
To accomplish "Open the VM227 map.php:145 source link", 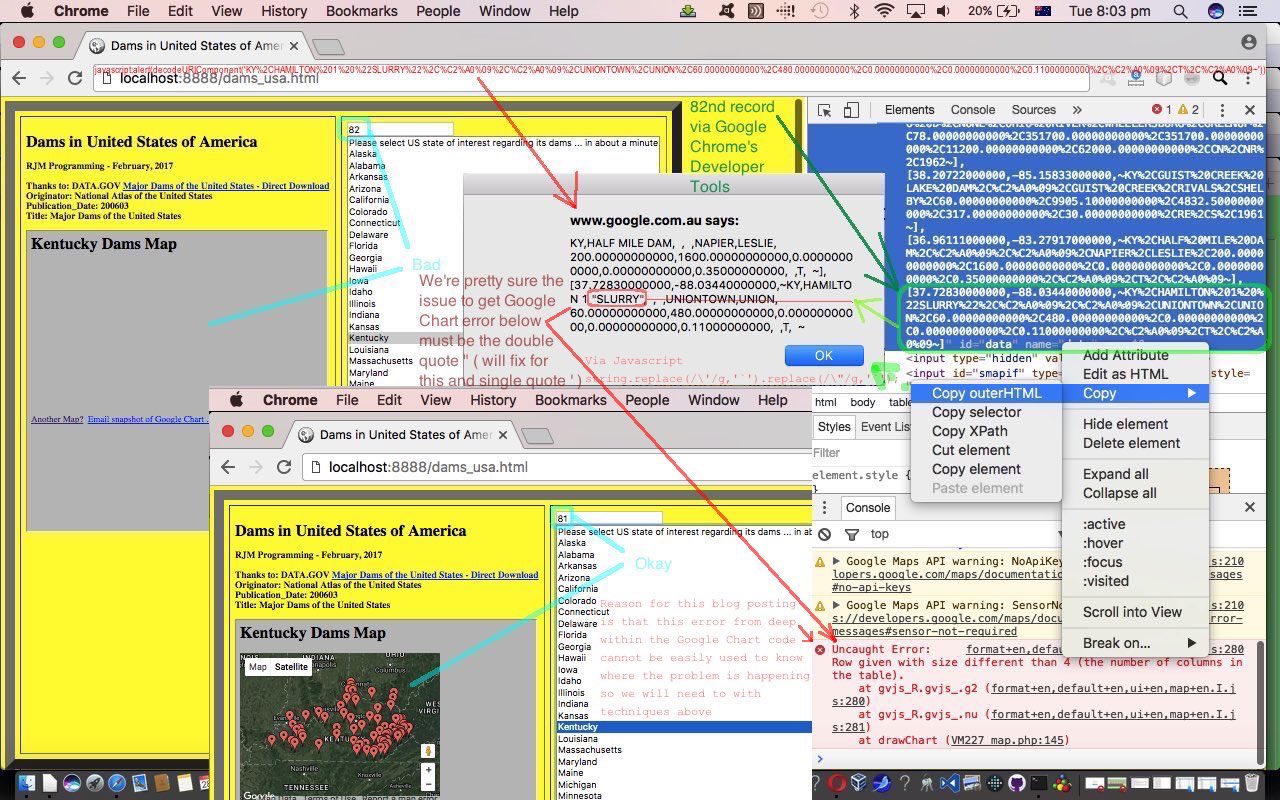I will click(1009, 740).
